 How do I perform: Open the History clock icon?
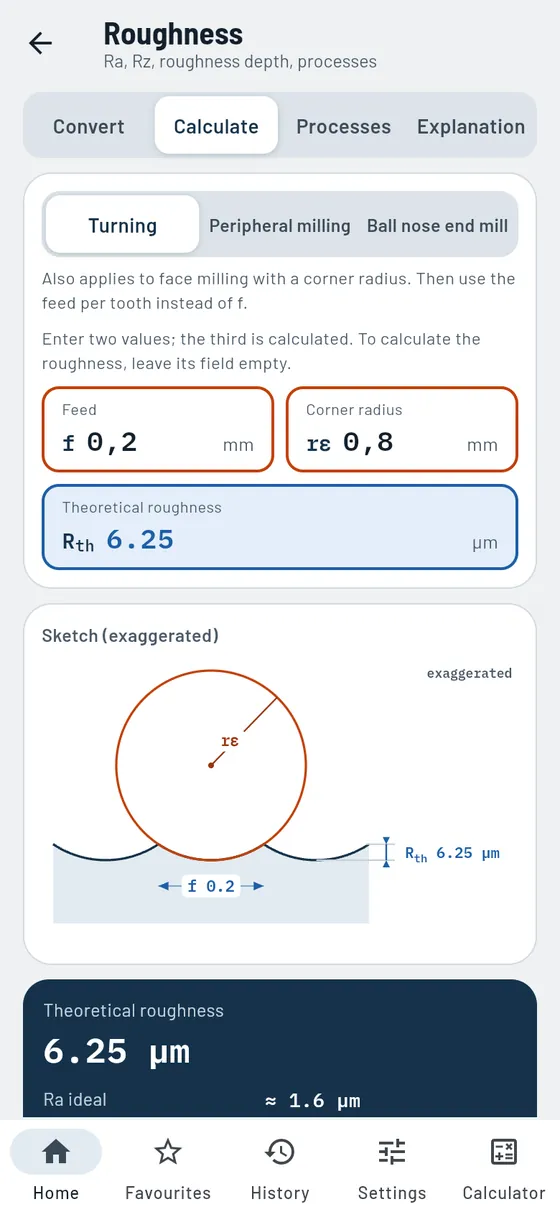tap(280, 1152)
